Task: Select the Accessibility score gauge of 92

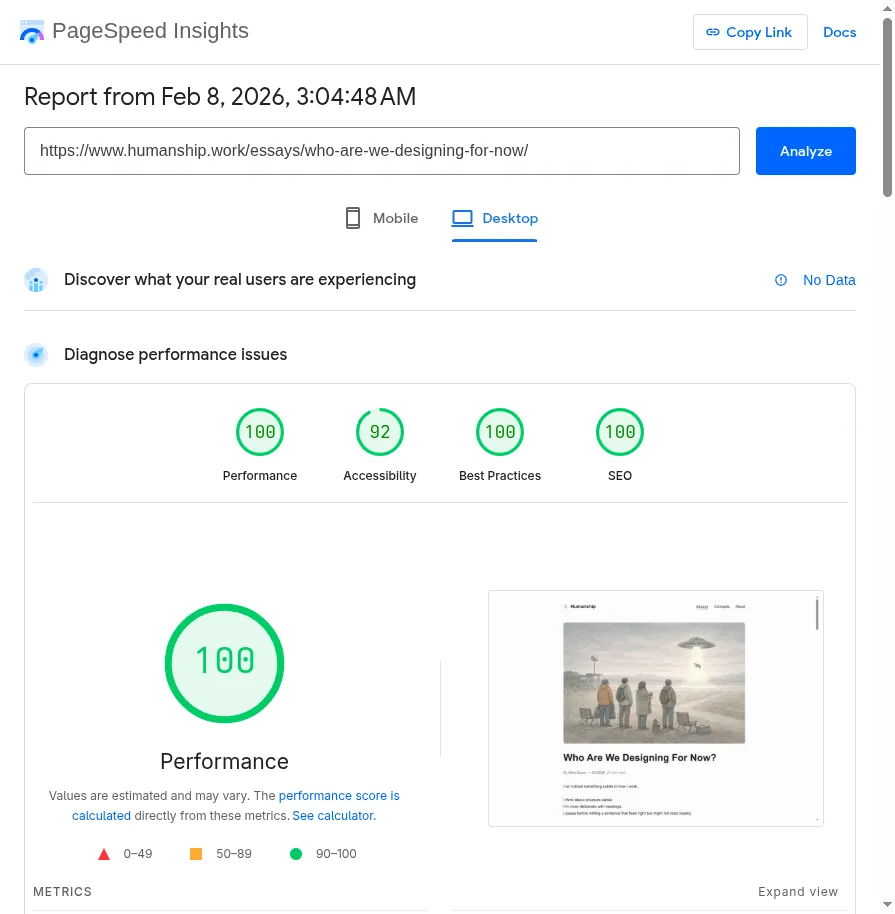Action: (x=380, y=433)
